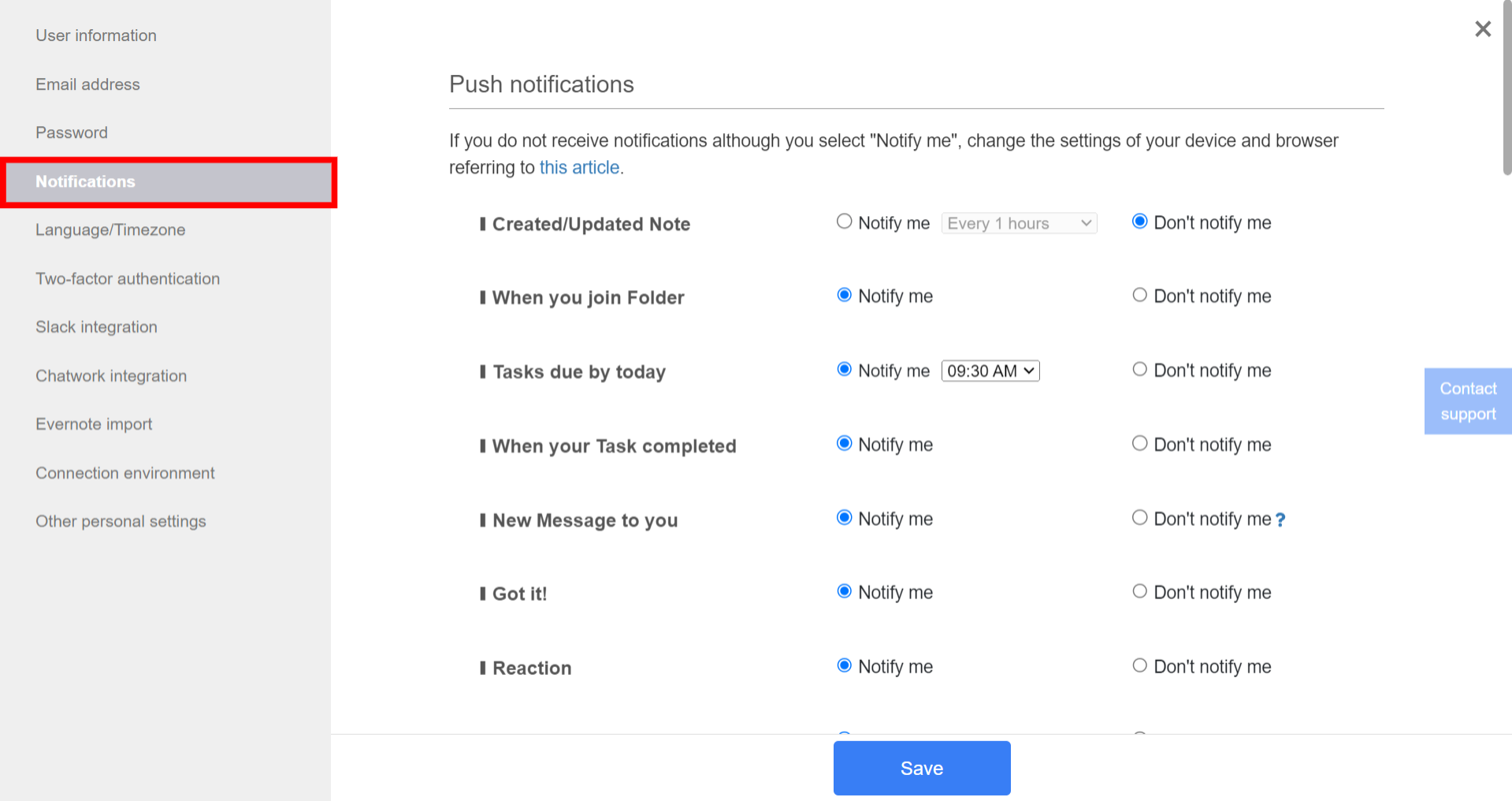Open the linked troubleshooting article
Viewport: 1512px width, 801px height.
coord(579,167)
